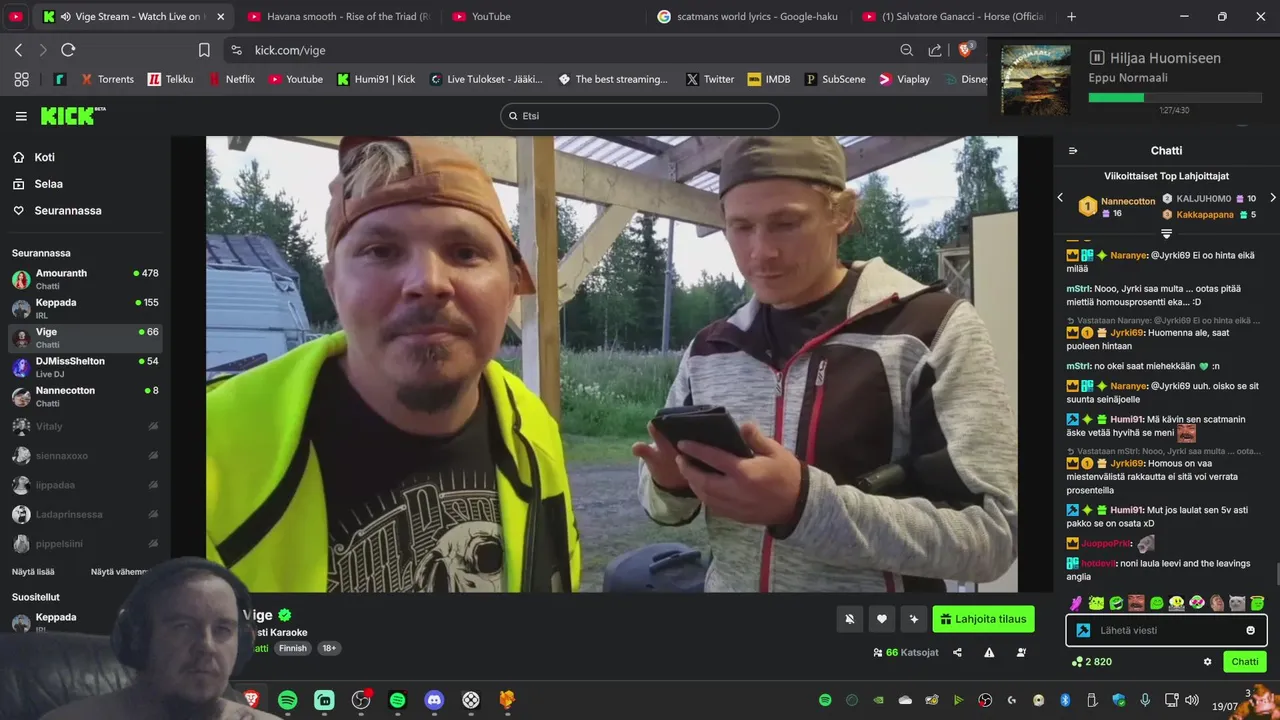This screenshot has height=720, width=1280.
Task: Click the Bluetooth tray icon
Action: click(1065, 700)
